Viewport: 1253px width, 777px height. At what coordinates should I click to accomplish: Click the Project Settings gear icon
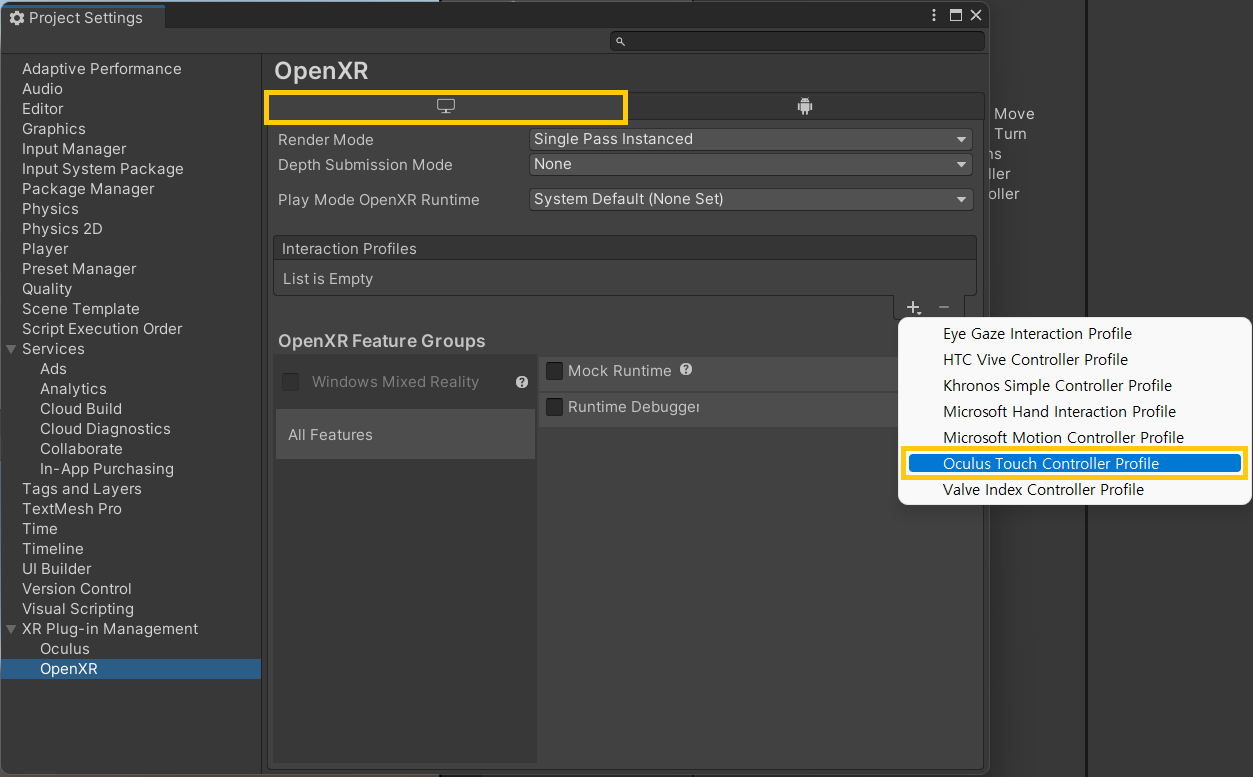(16, 18)
